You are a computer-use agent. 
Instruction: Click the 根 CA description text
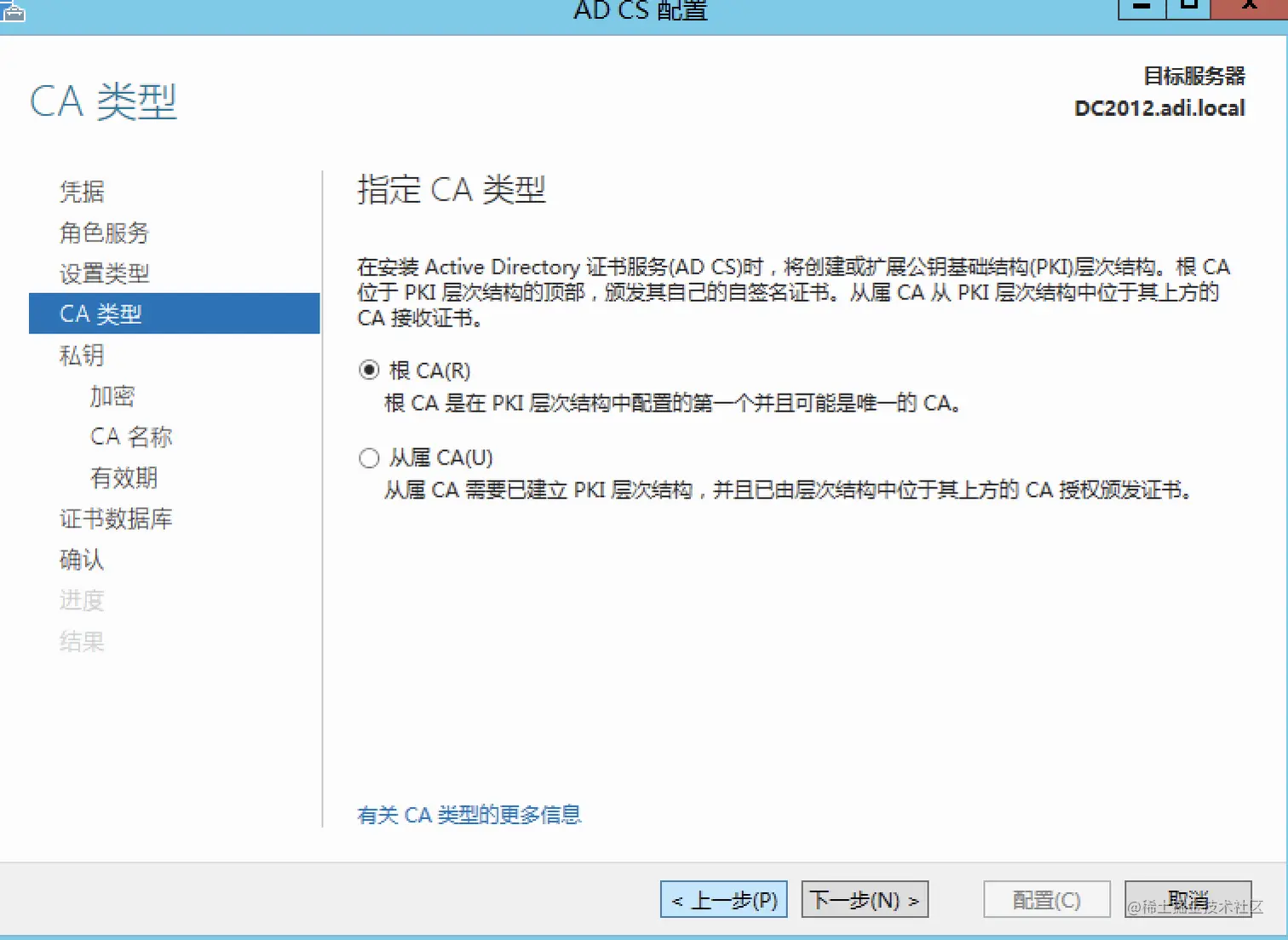(x=673, y=403)
